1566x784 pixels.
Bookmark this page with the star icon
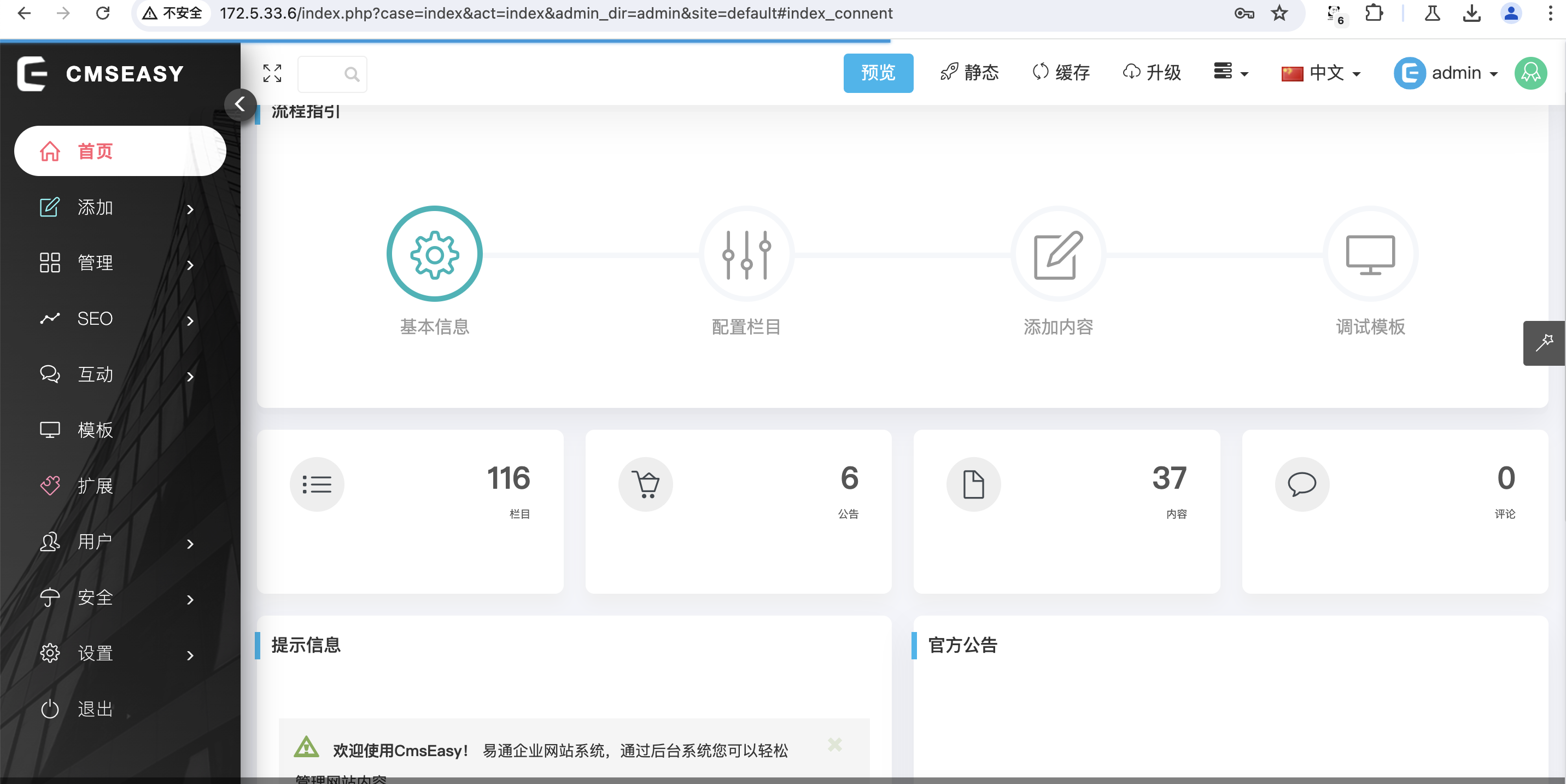click(x=1279, y=13)
